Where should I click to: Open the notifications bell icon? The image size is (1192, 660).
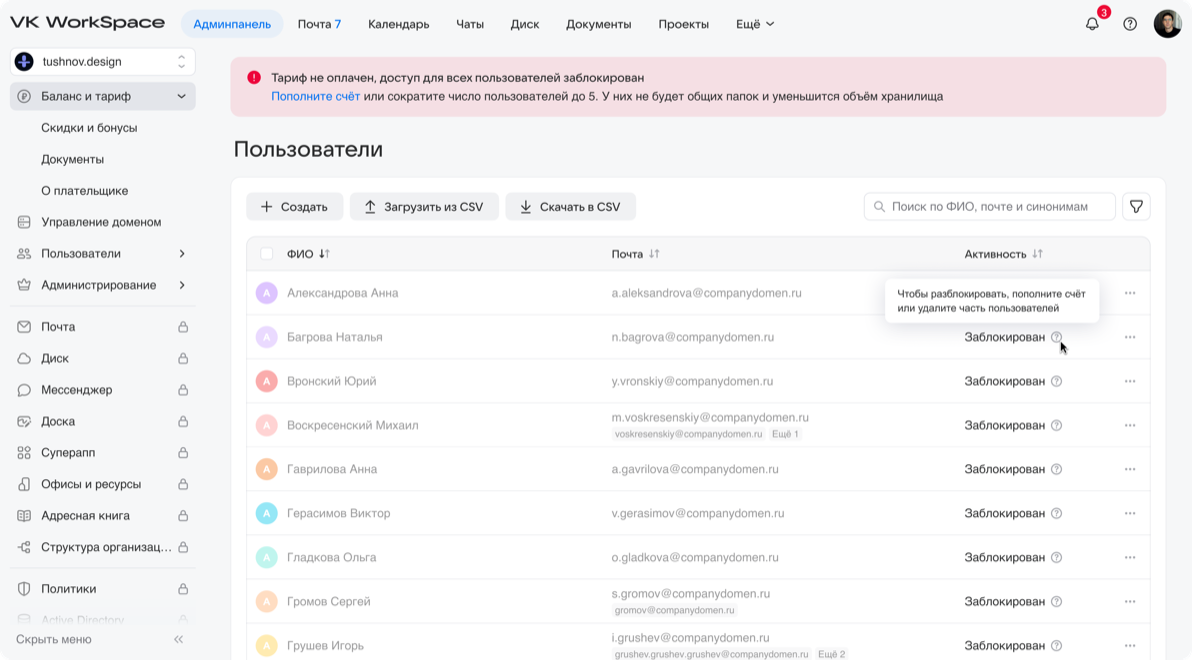pos(1092,24)
